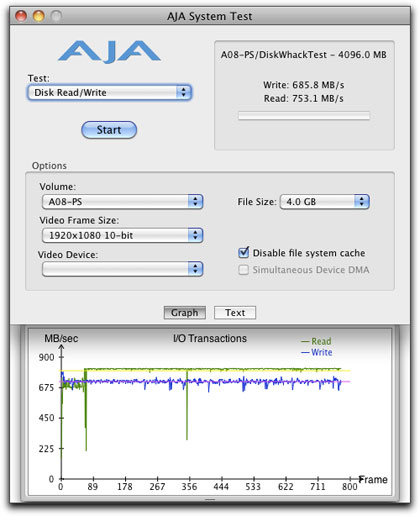
Task: Click the "MB/sec" axis label
Action: [x=61, y=339]
